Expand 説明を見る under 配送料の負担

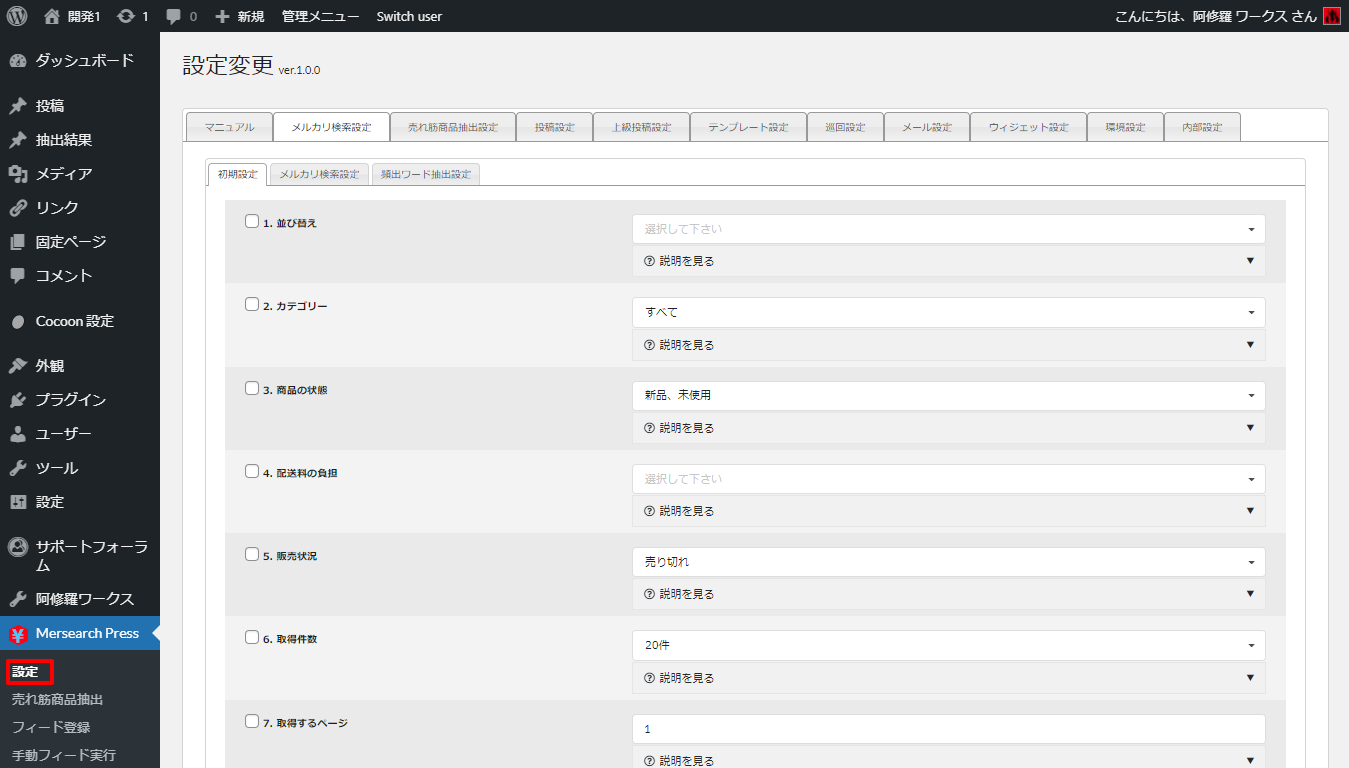948,511
